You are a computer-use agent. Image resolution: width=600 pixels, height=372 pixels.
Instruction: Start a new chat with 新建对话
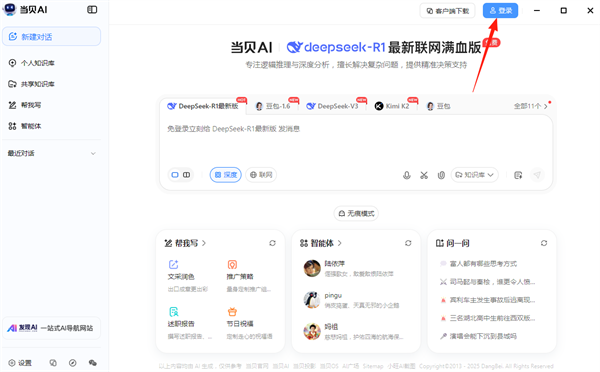pyautogui.click(x=52, y=36)
